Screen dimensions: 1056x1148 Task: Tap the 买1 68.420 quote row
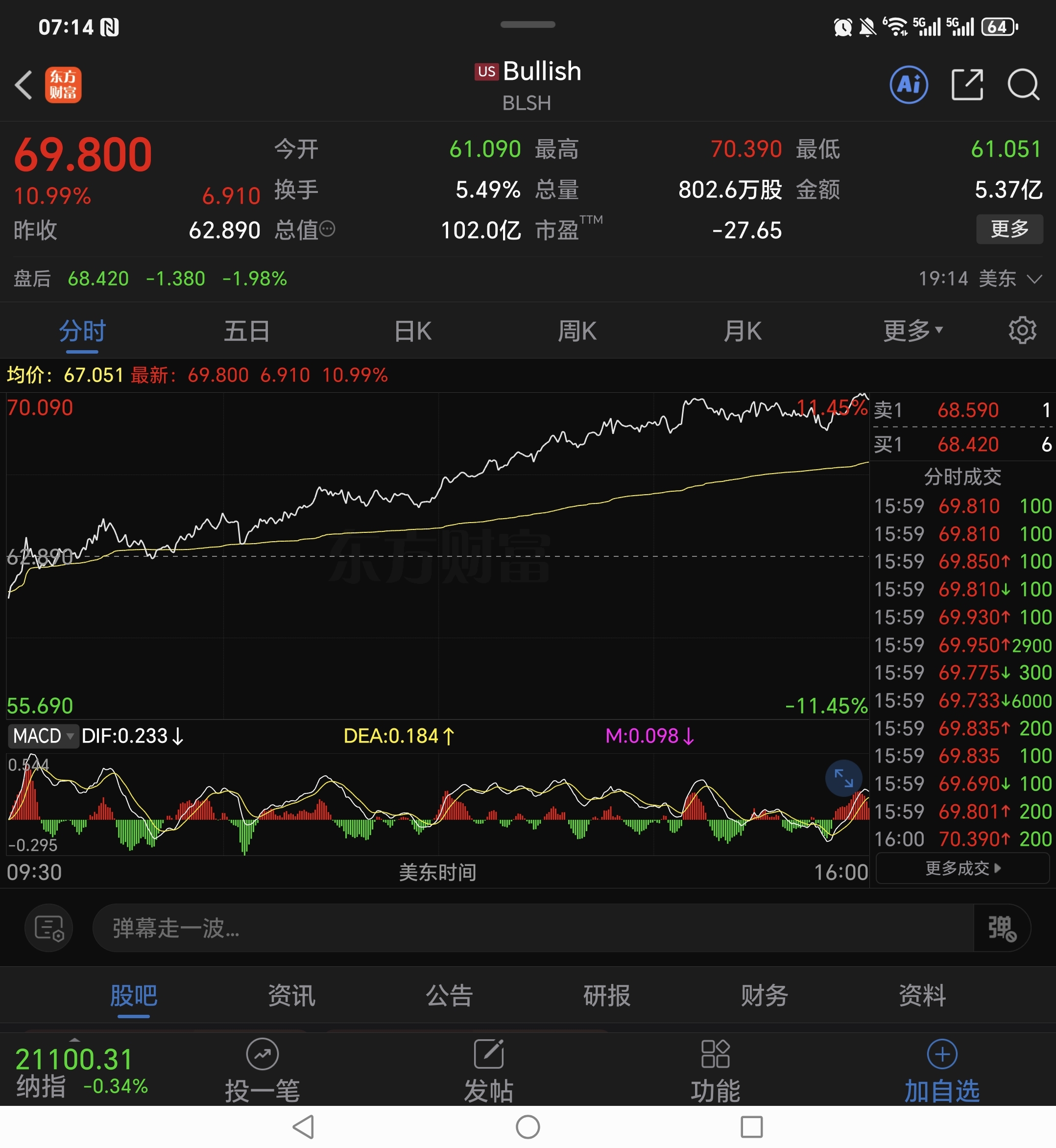pos(963,444)
